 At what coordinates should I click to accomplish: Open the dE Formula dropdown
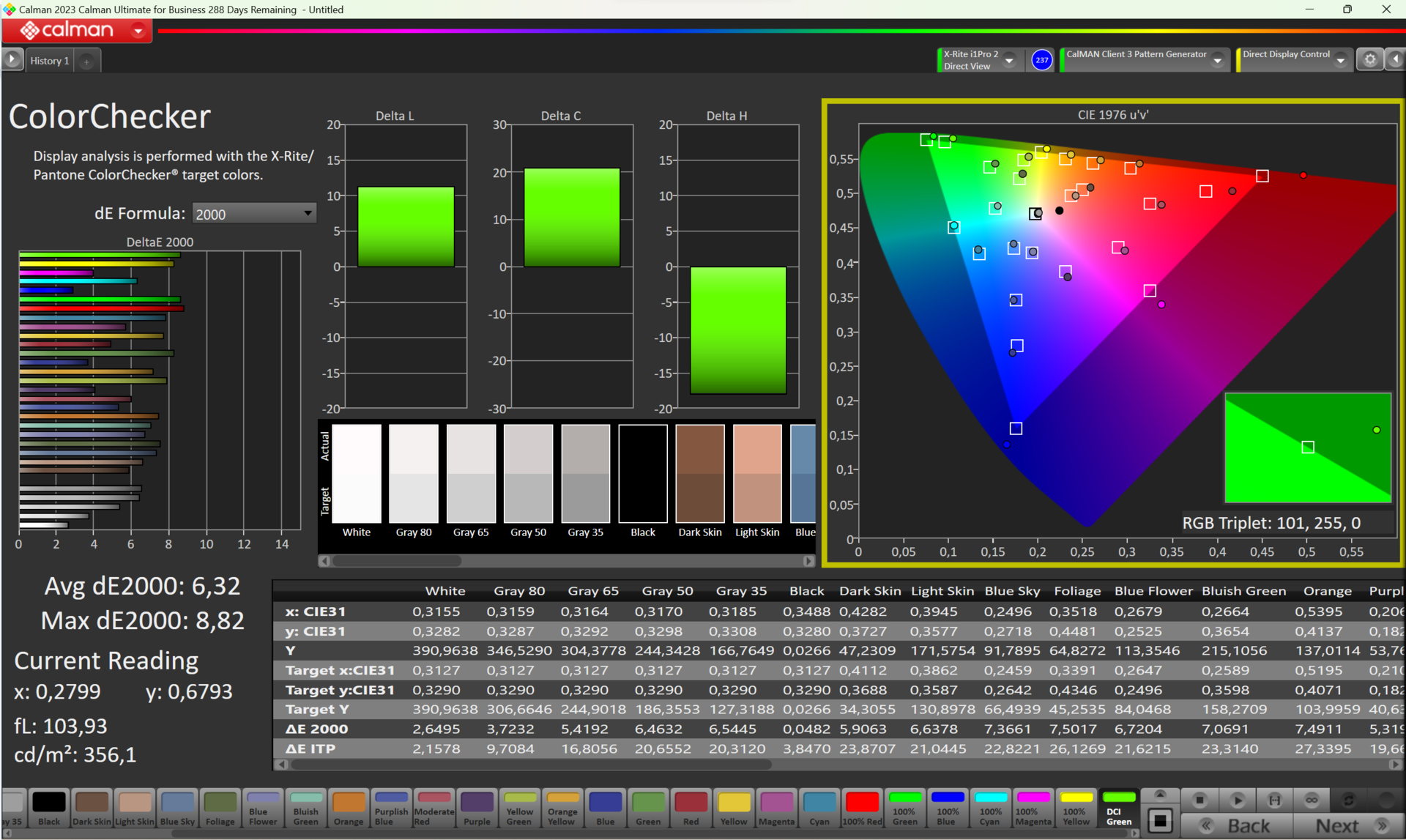coord(253,214)
